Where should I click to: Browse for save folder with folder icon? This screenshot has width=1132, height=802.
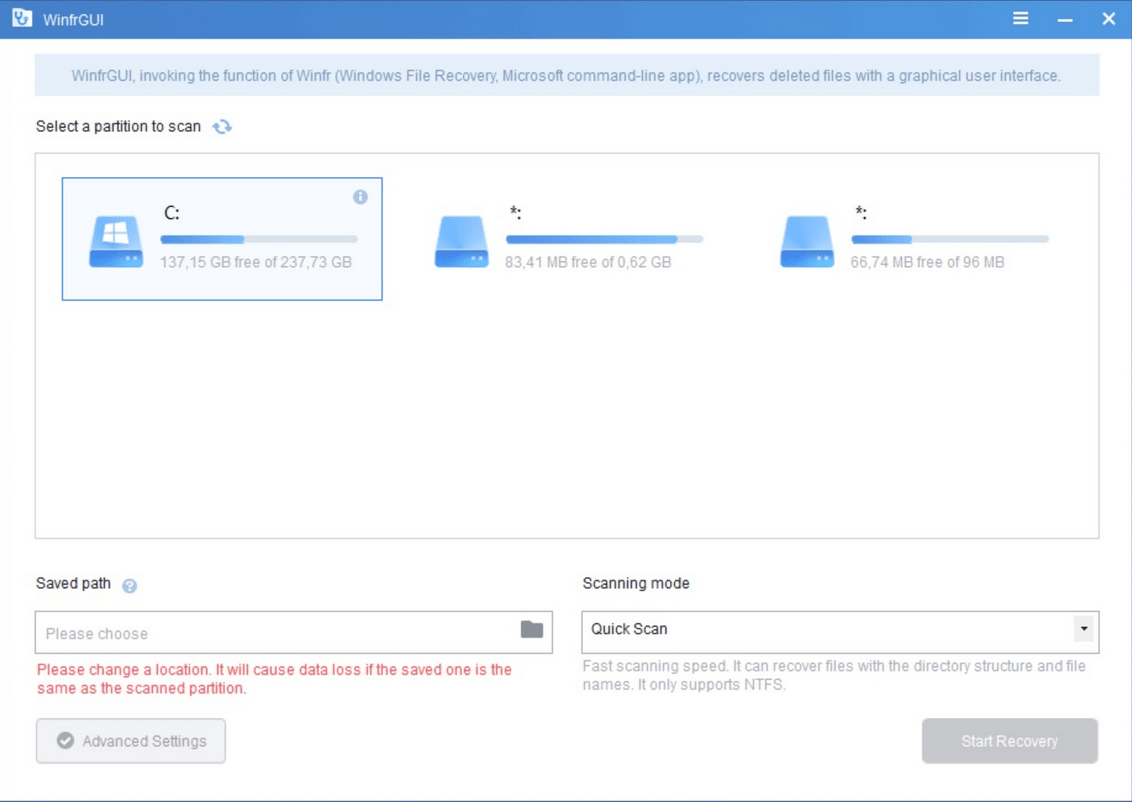click(532, 629)
